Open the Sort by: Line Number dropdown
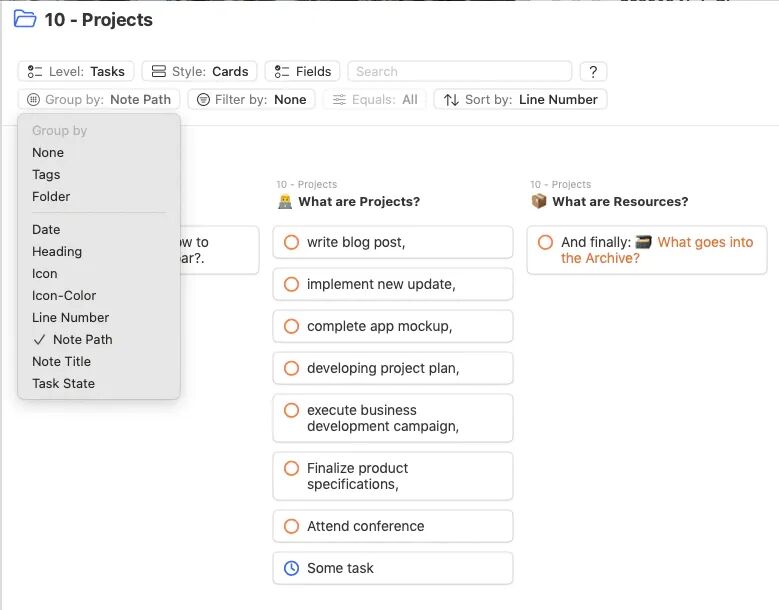The image size is (779, 610). pyautogui.click(x=520, y=99)
